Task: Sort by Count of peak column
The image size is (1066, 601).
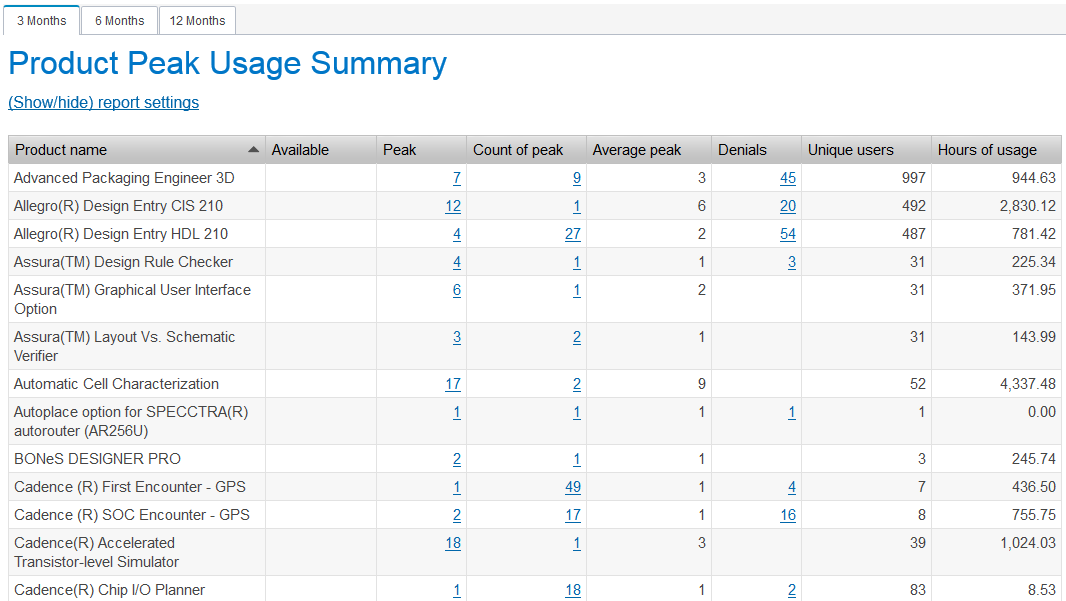Action: tap(518, 150)
